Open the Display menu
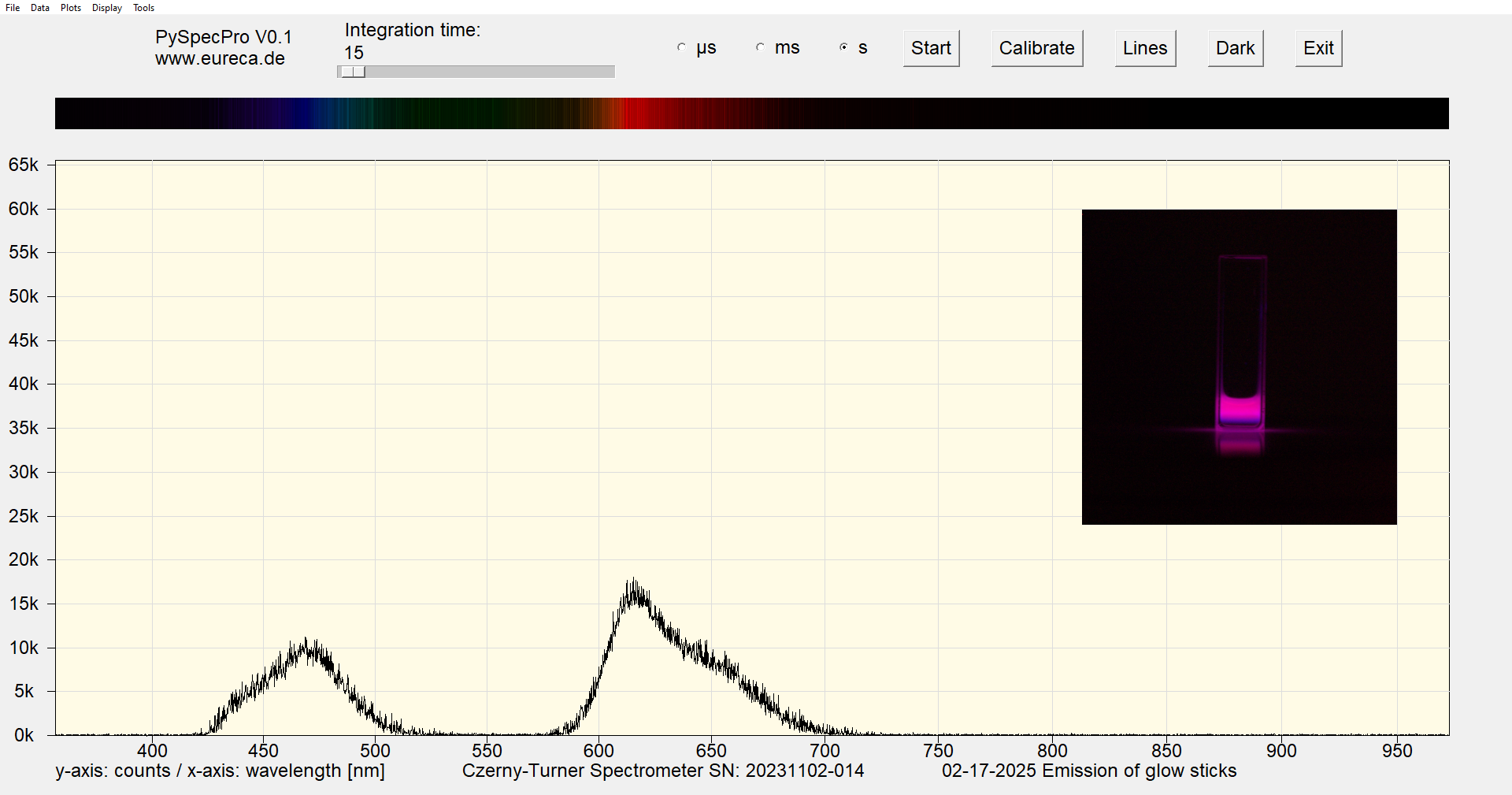 (107, 8)
